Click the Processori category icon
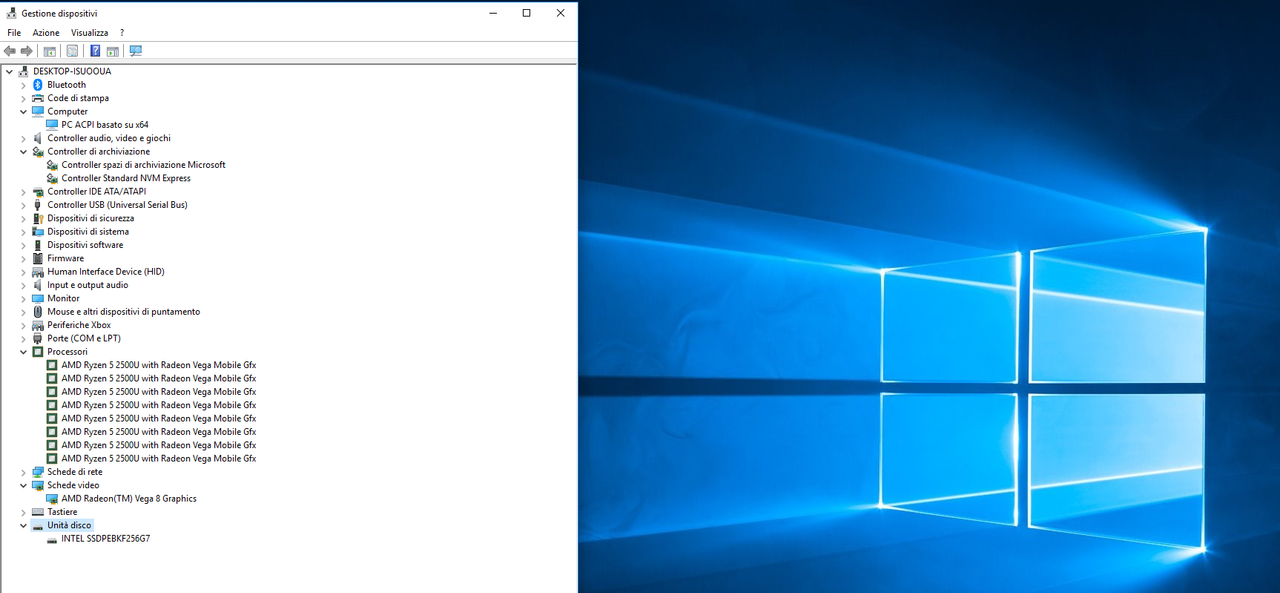Screen dimensions: 1280x593 coord(38,352)
